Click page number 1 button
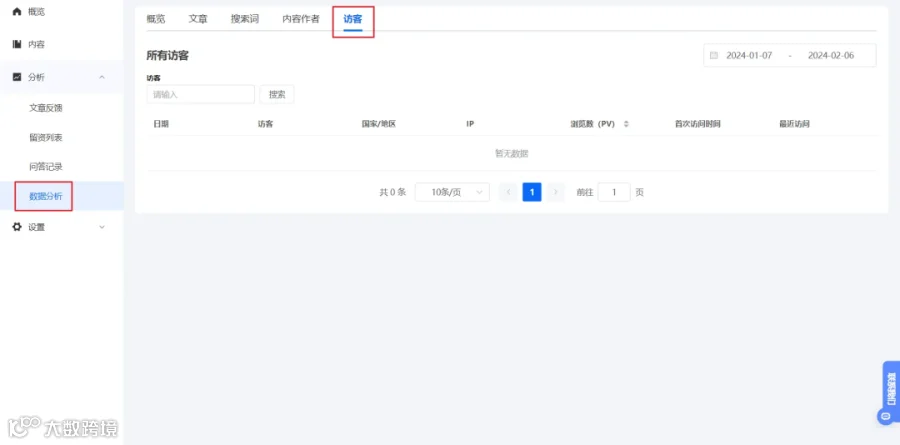The height and width of the screenshot is (445, 900). [532, 192]
